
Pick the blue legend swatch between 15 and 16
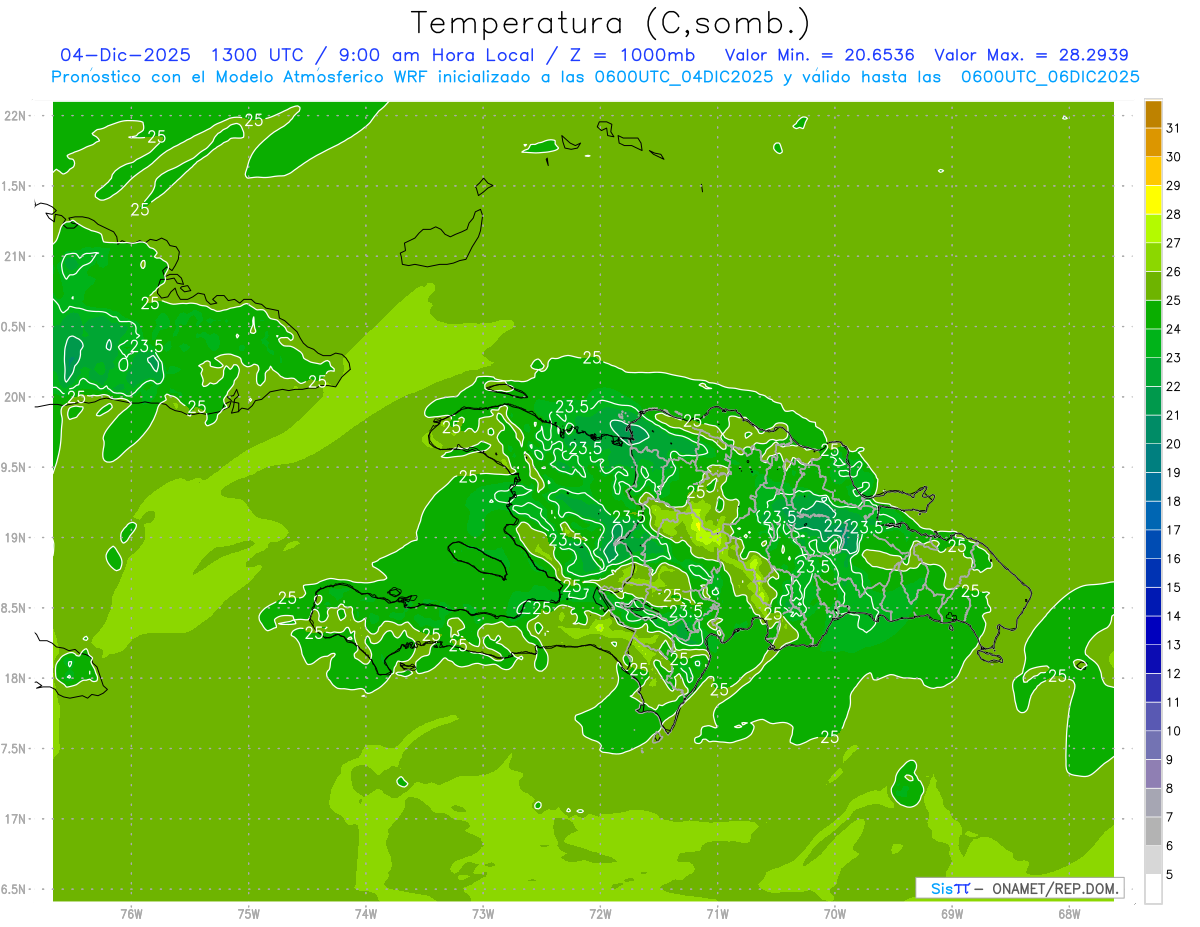[1153, 572]
